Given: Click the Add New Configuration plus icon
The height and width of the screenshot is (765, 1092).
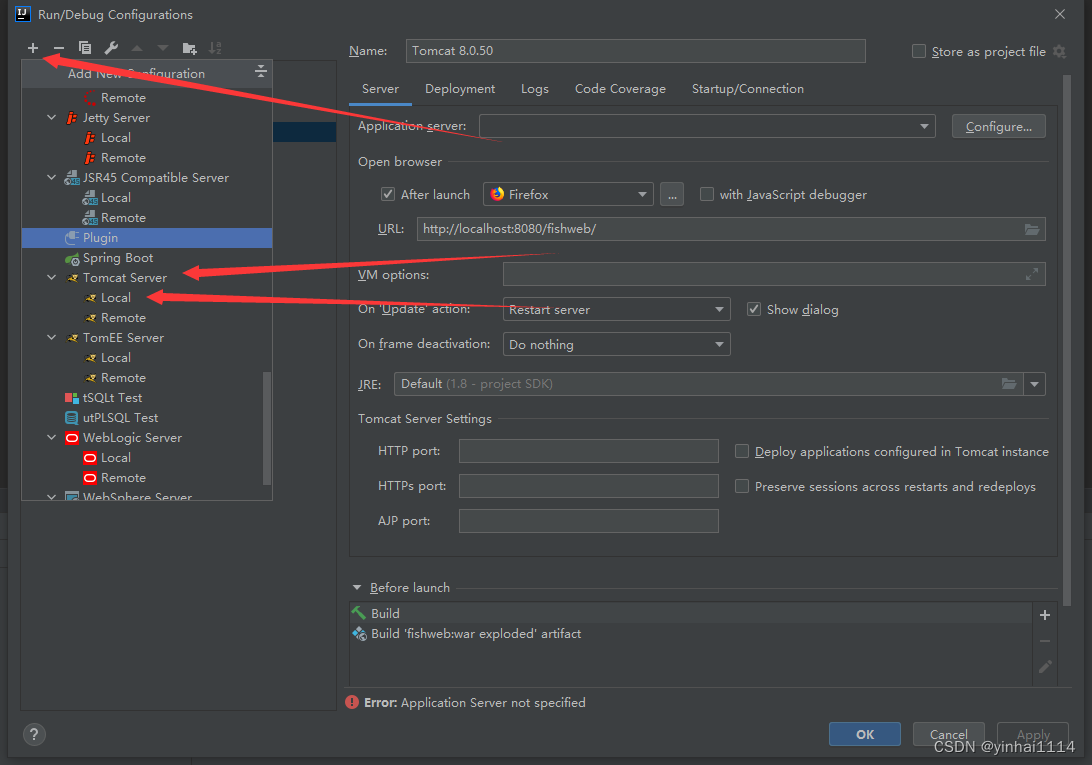Looking at the screenshot, I should point(33,48).
